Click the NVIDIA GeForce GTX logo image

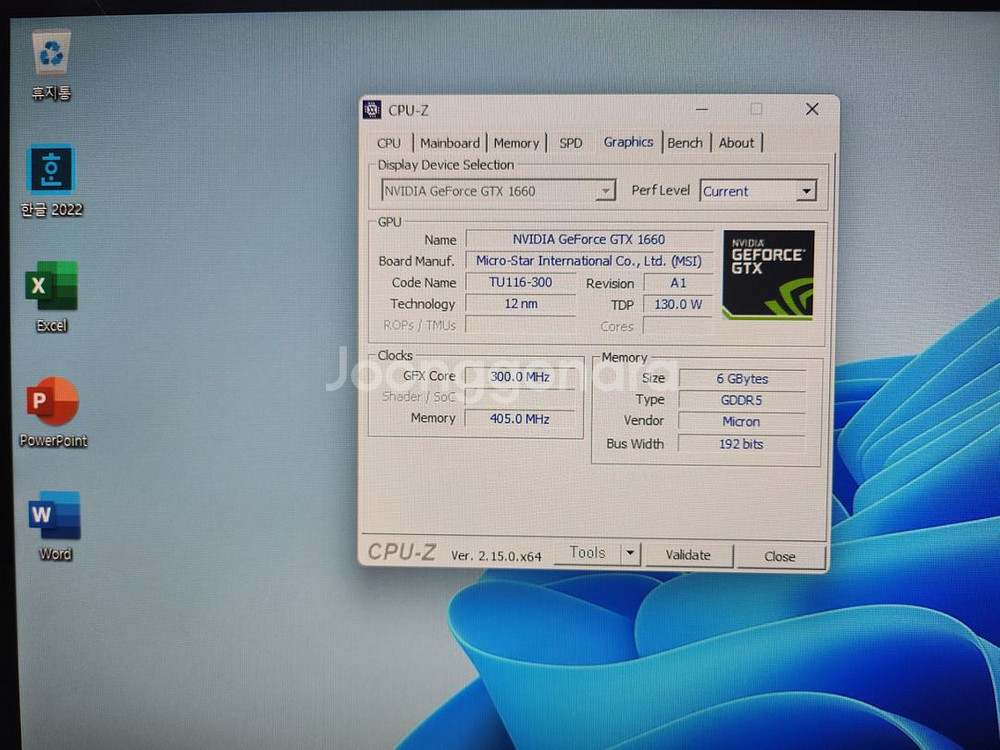click(768, 275)
